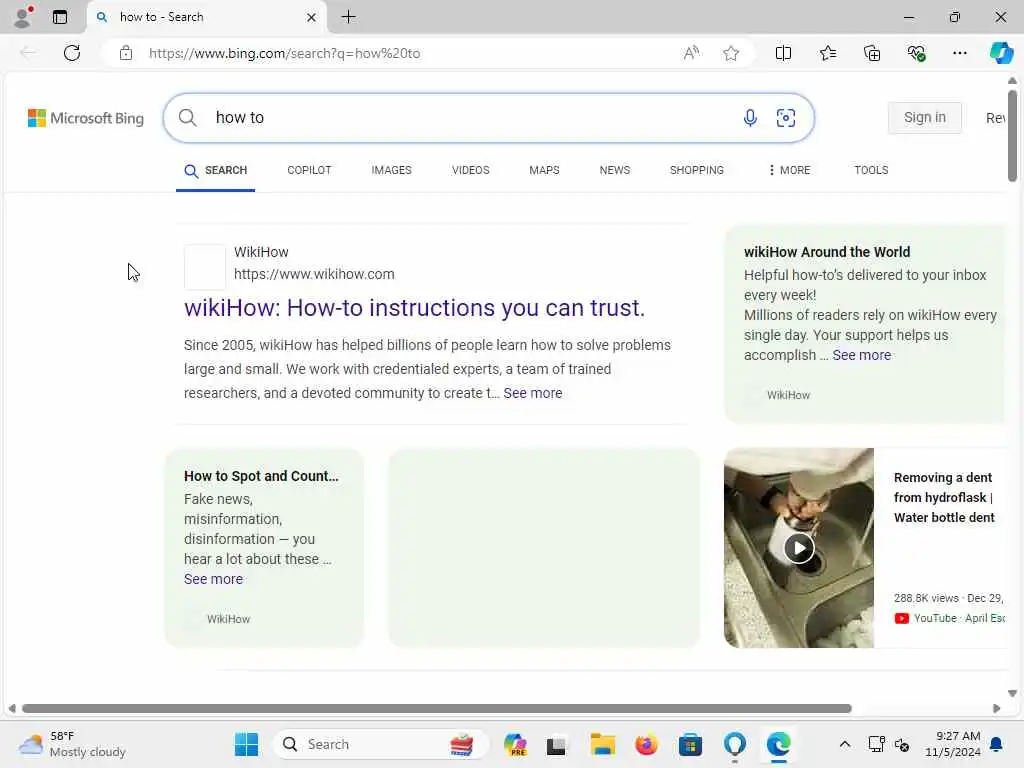
Task: Open 'wikiHow: How-to instructions you can trust.'
Action: (414, 308)
